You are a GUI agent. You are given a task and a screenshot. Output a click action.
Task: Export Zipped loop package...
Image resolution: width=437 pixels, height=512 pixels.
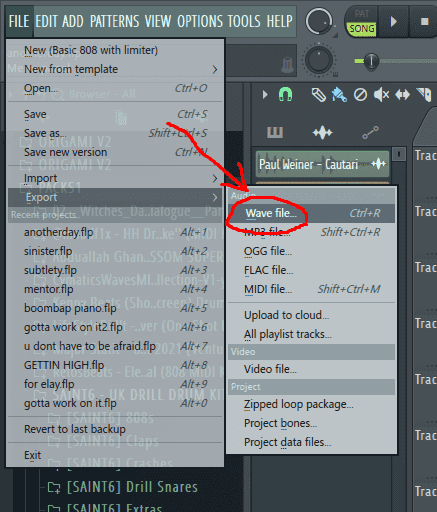[312, 404]
